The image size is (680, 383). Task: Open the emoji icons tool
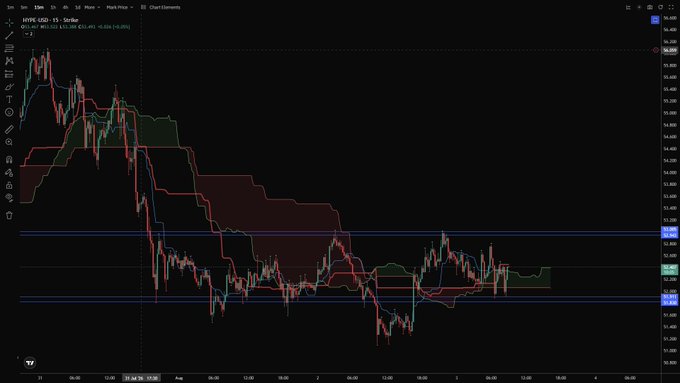(x=9, y=112)
